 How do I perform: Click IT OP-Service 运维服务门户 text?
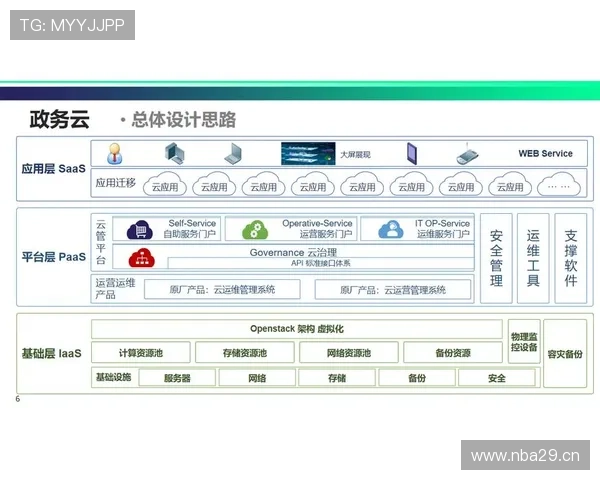pos(443,229)
